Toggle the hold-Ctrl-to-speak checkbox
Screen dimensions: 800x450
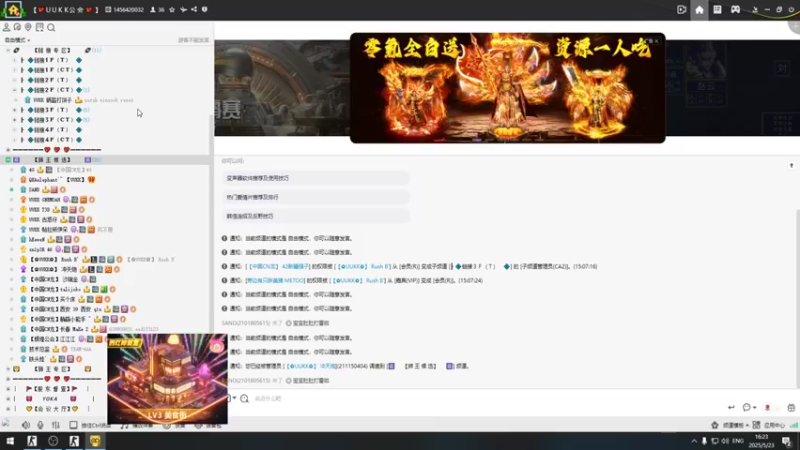pos(73,424)
